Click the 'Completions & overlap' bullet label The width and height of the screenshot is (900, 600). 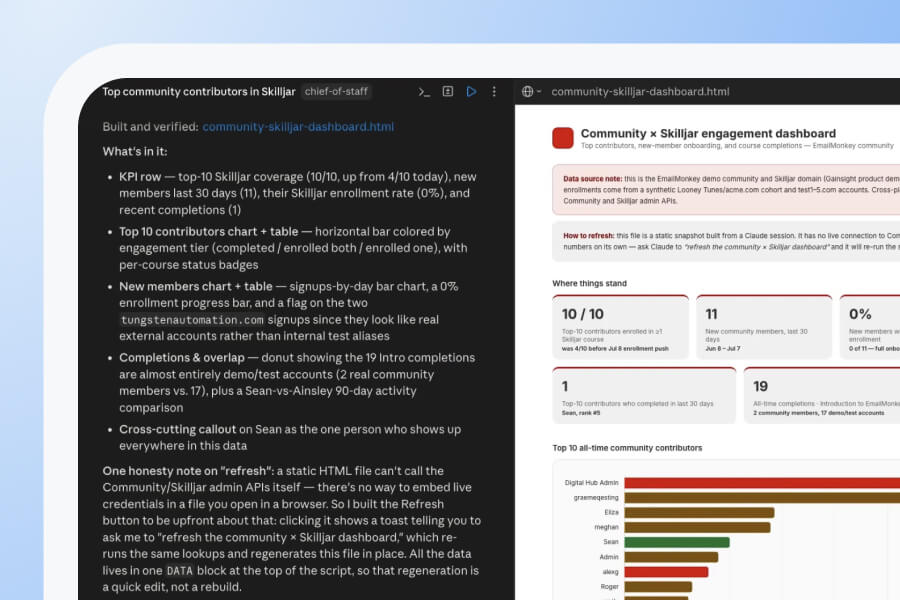tap(182, 358)
